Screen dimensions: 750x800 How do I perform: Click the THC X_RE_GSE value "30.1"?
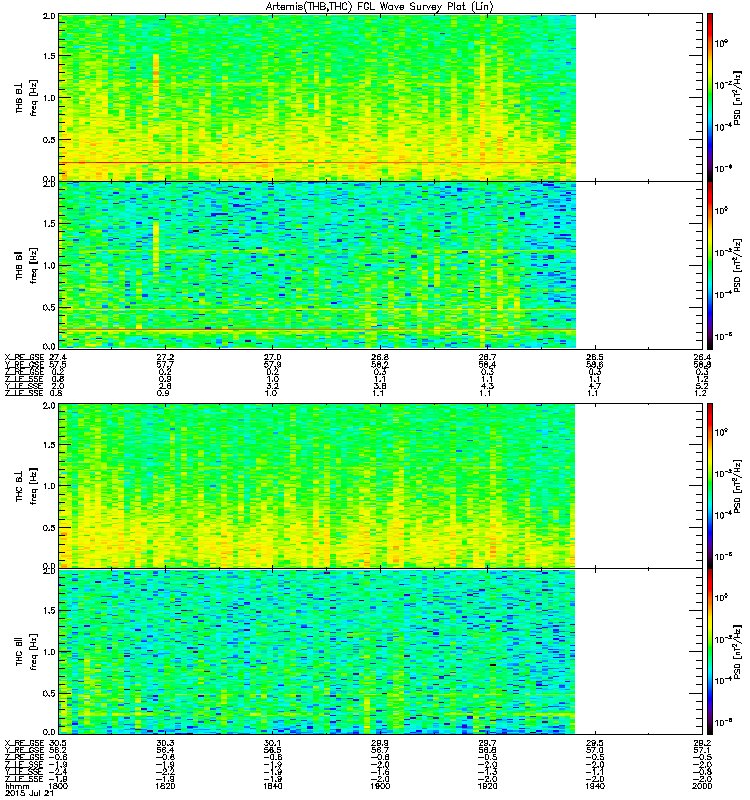(272, 743)
